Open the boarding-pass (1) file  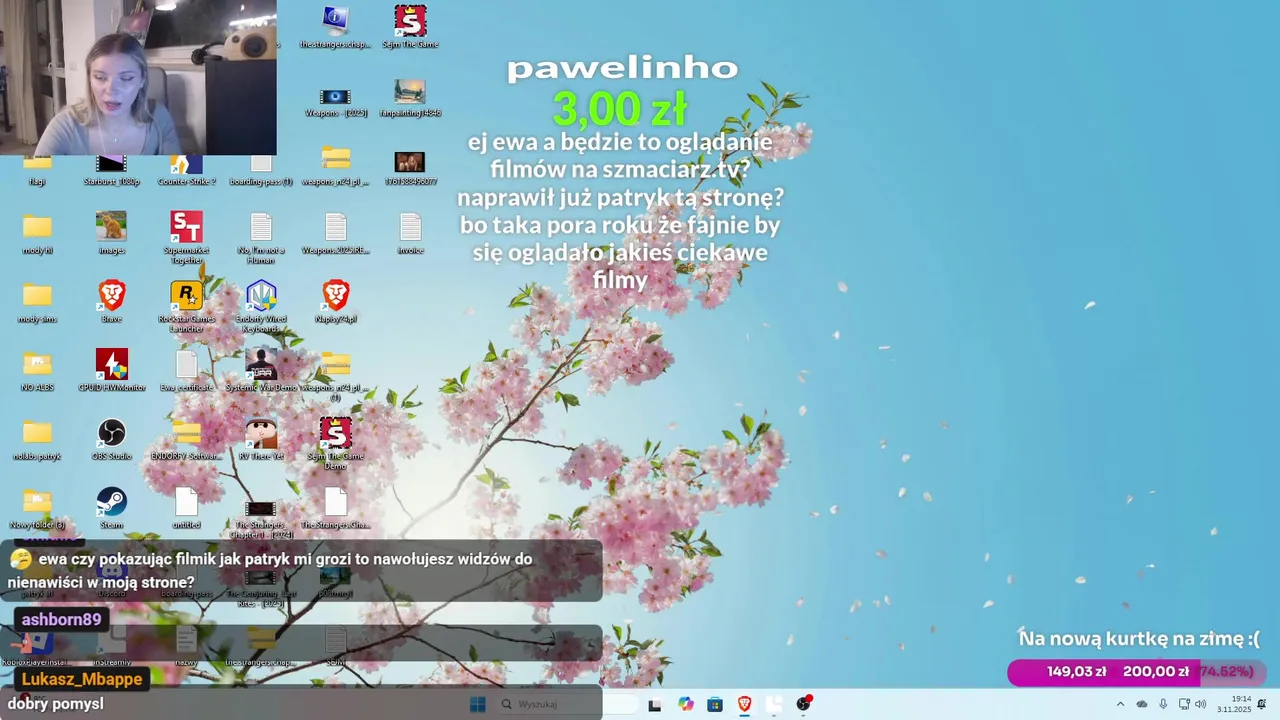(x=261, y=170)
